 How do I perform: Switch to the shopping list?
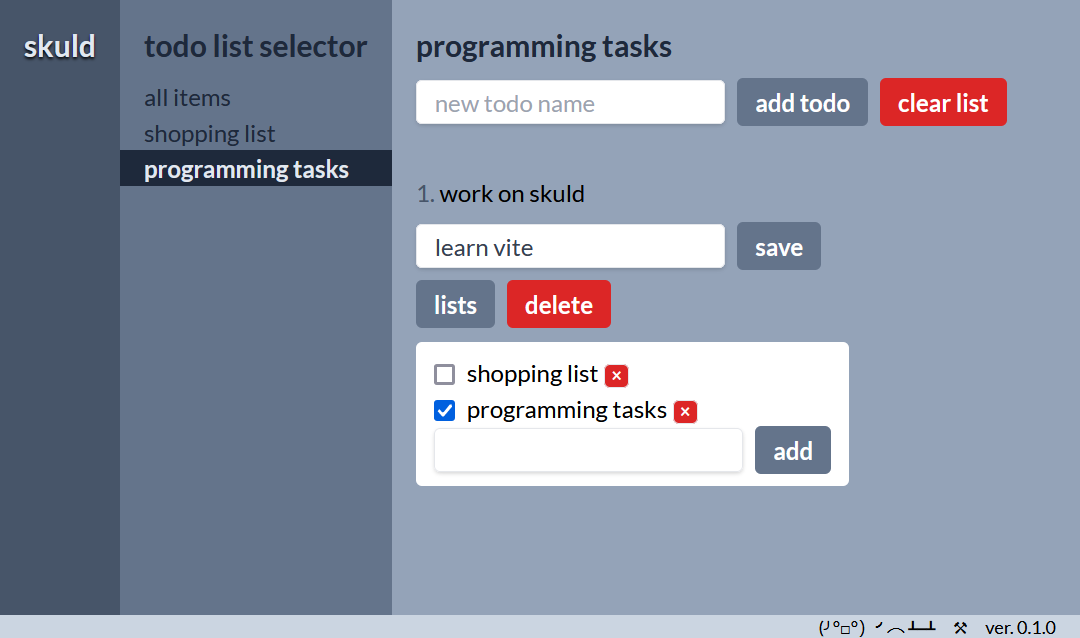[209, 133]
